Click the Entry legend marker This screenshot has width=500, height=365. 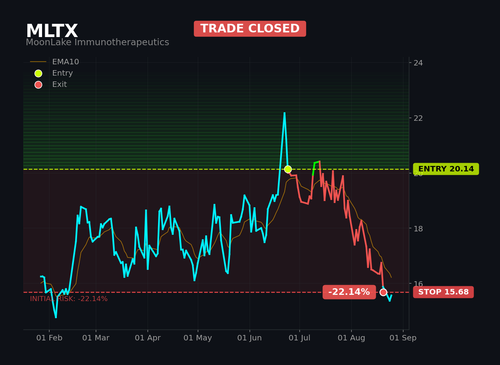coord(38,73)
